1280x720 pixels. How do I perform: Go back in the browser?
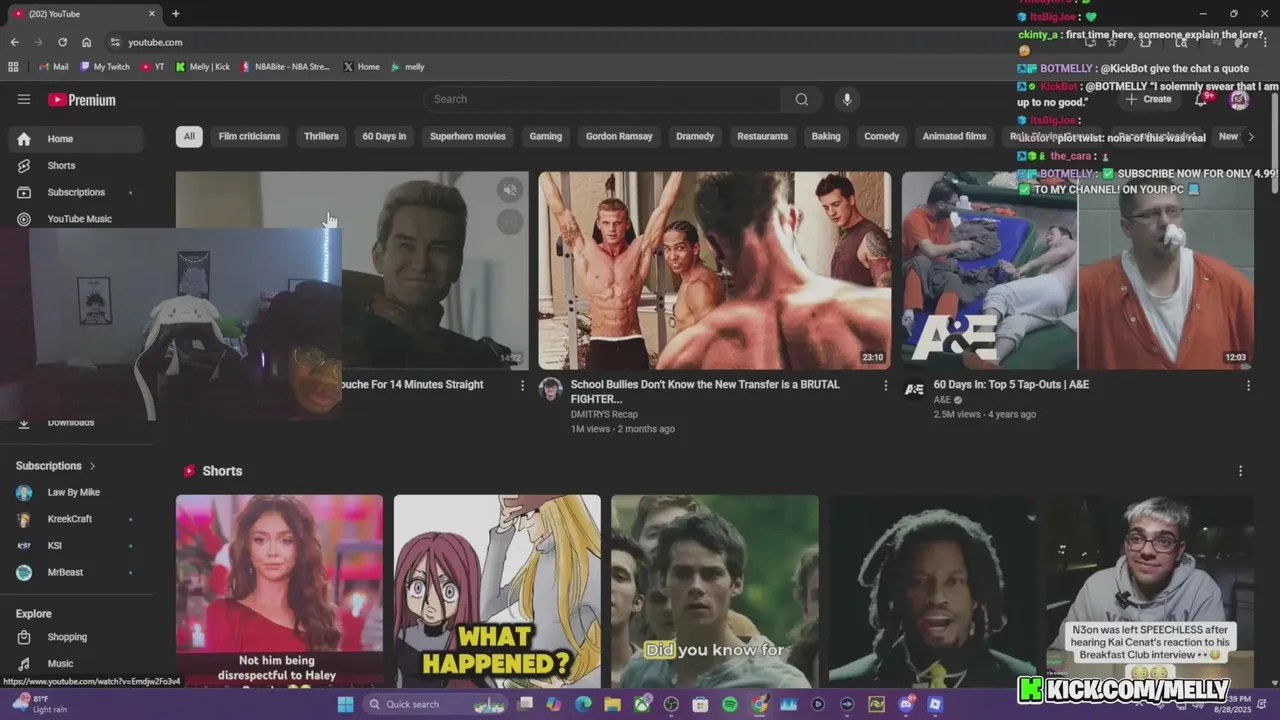(x=14, y=42)
